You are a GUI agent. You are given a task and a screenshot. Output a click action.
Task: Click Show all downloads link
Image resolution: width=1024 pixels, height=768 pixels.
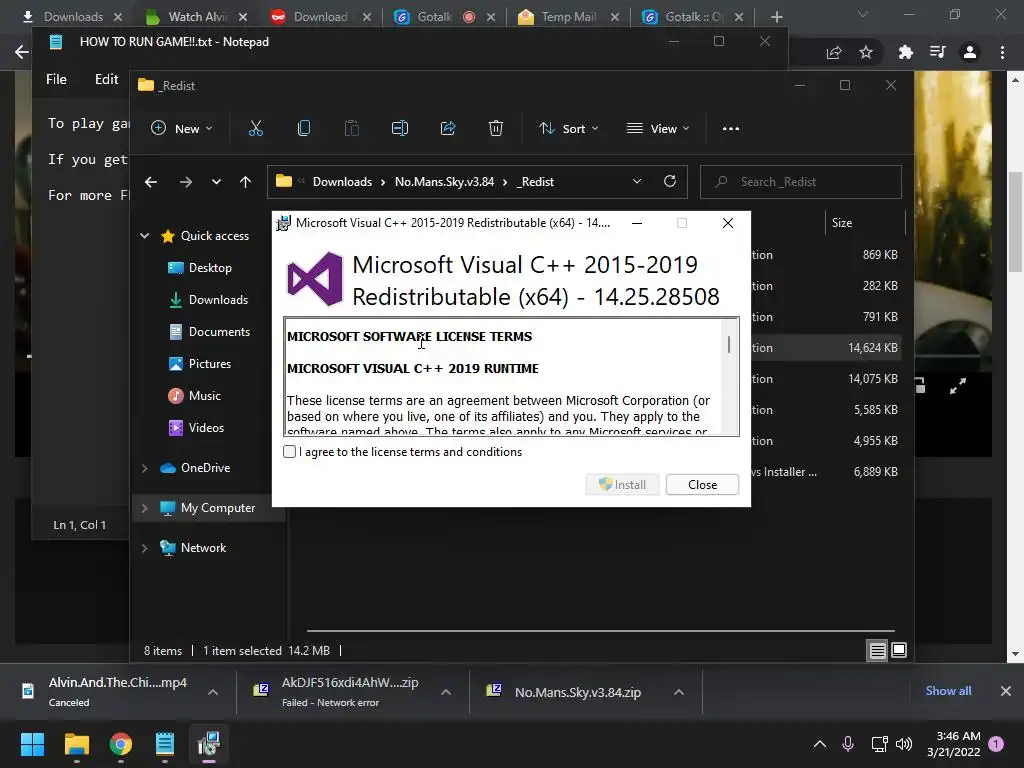(948, 691)
